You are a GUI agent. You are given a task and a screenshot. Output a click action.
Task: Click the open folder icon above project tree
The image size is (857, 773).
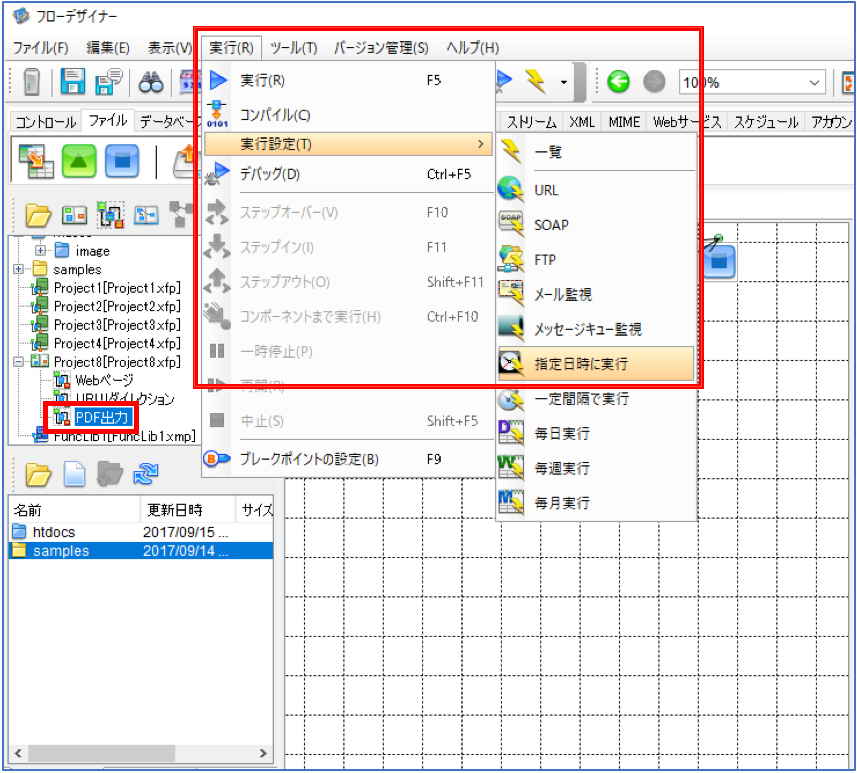[38, 215]
